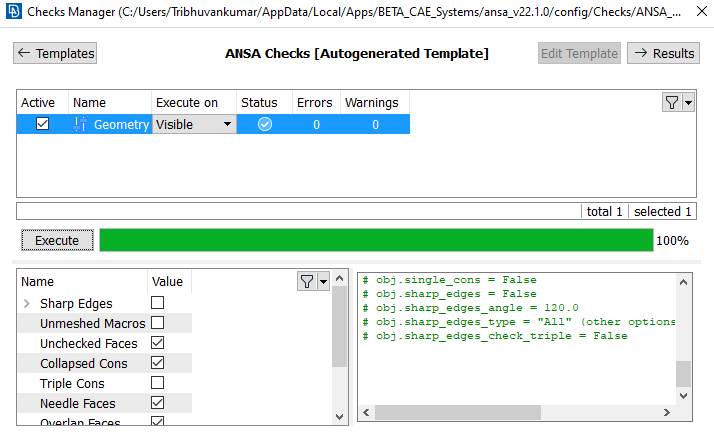
Task: Click the obj.sharp_edges_angle = 120.0 line
Action: [x=470, y=308]
